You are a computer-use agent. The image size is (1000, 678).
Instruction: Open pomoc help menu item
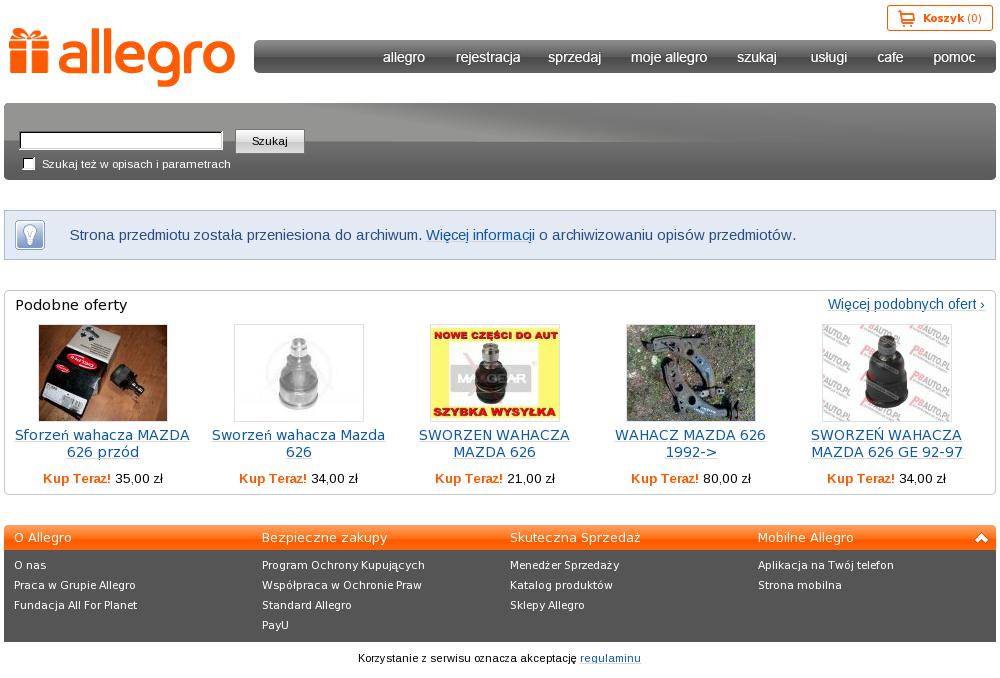click(954, 57)
